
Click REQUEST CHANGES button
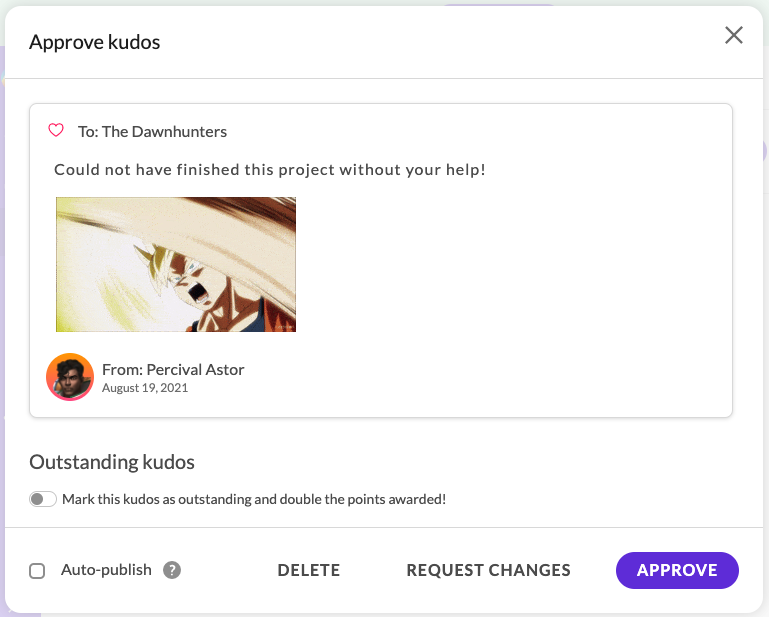(488, 570)
